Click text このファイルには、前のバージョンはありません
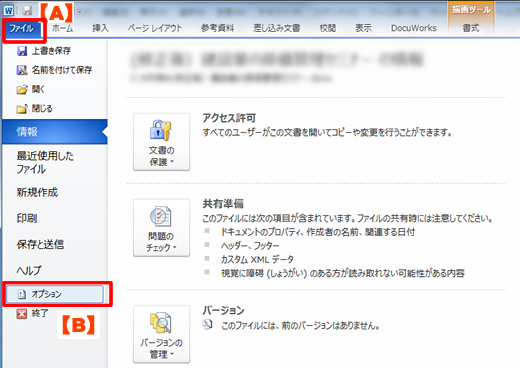Screen dimensions: 520x368 coord(300,325)
